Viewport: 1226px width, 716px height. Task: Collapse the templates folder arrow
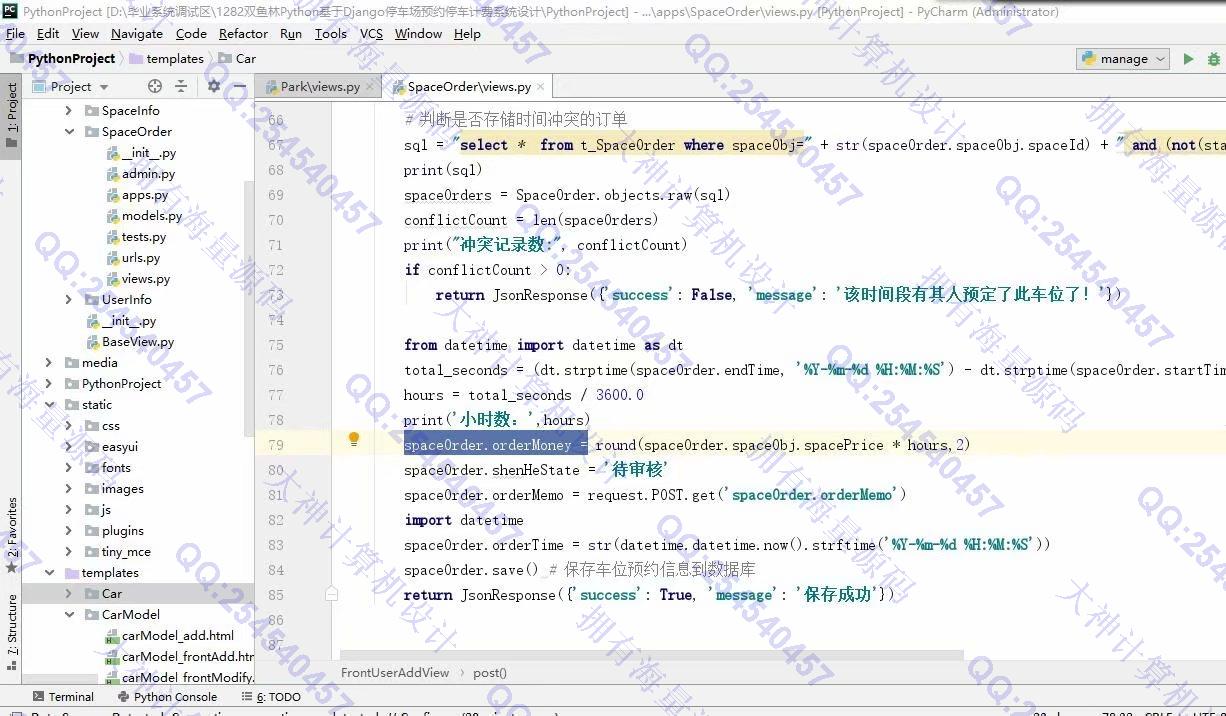pos(49,573)
